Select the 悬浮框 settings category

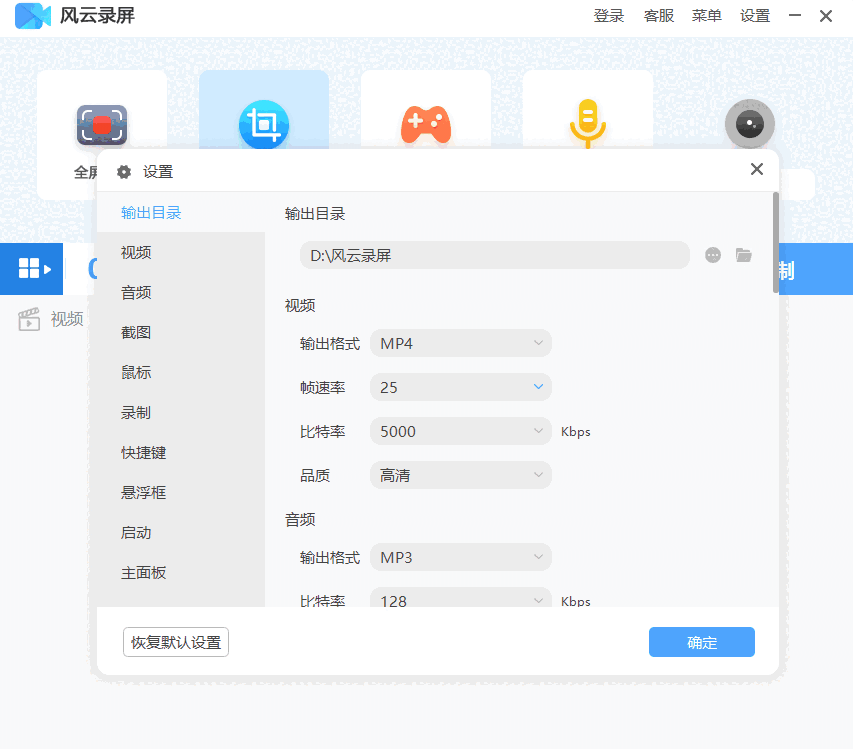pyautogui.click(x=181, y=493)
